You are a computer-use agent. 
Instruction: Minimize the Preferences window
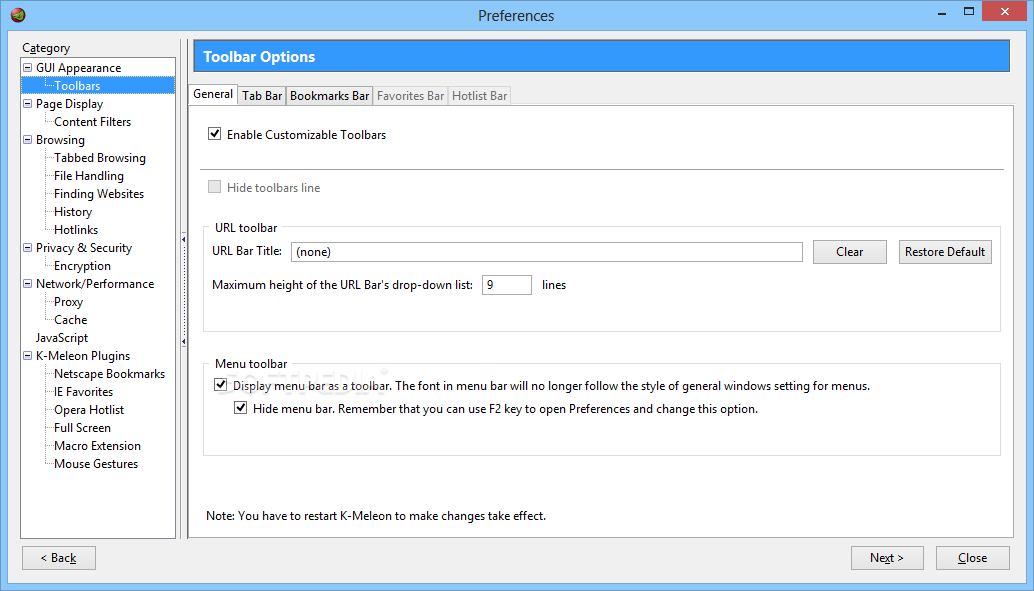click(x=940, y=12)
